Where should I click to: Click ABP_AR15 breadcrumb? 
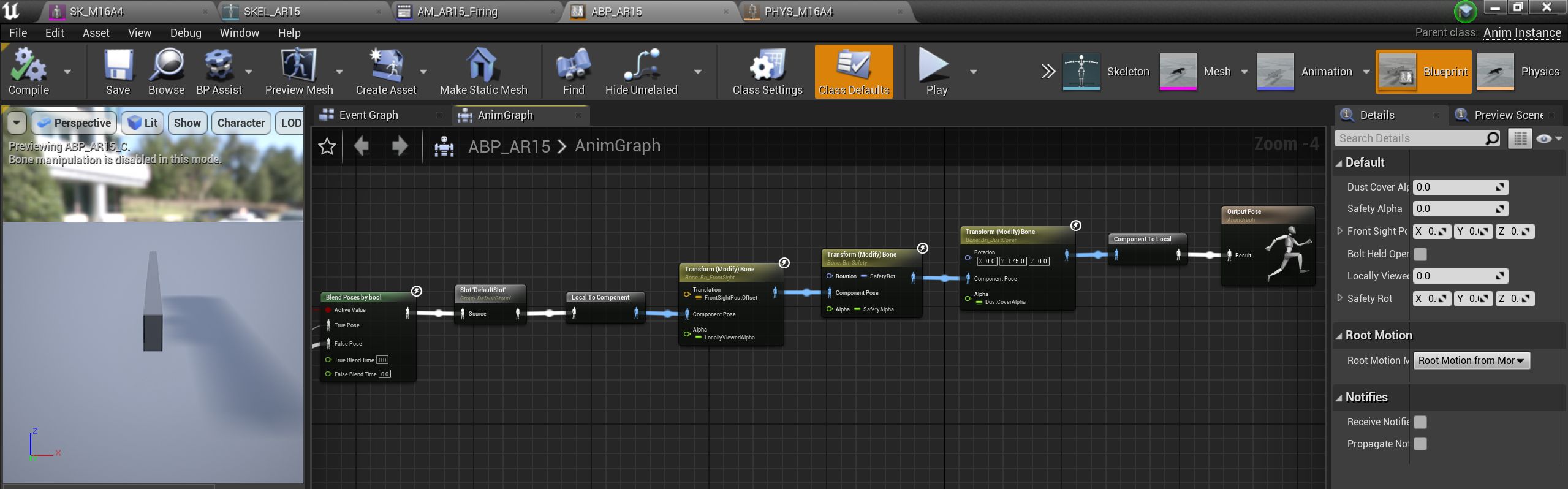pyautogui.click(x=509, y=146)
